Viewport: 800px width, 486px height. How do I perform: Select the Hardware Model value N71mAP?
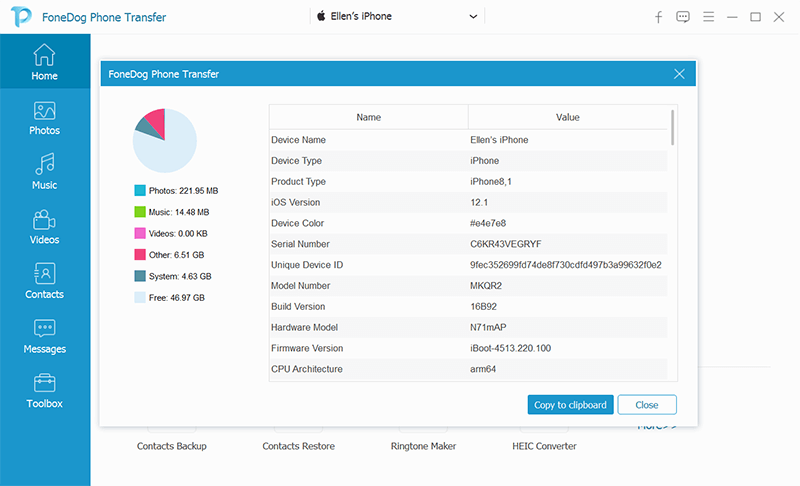tap(488, 328)
